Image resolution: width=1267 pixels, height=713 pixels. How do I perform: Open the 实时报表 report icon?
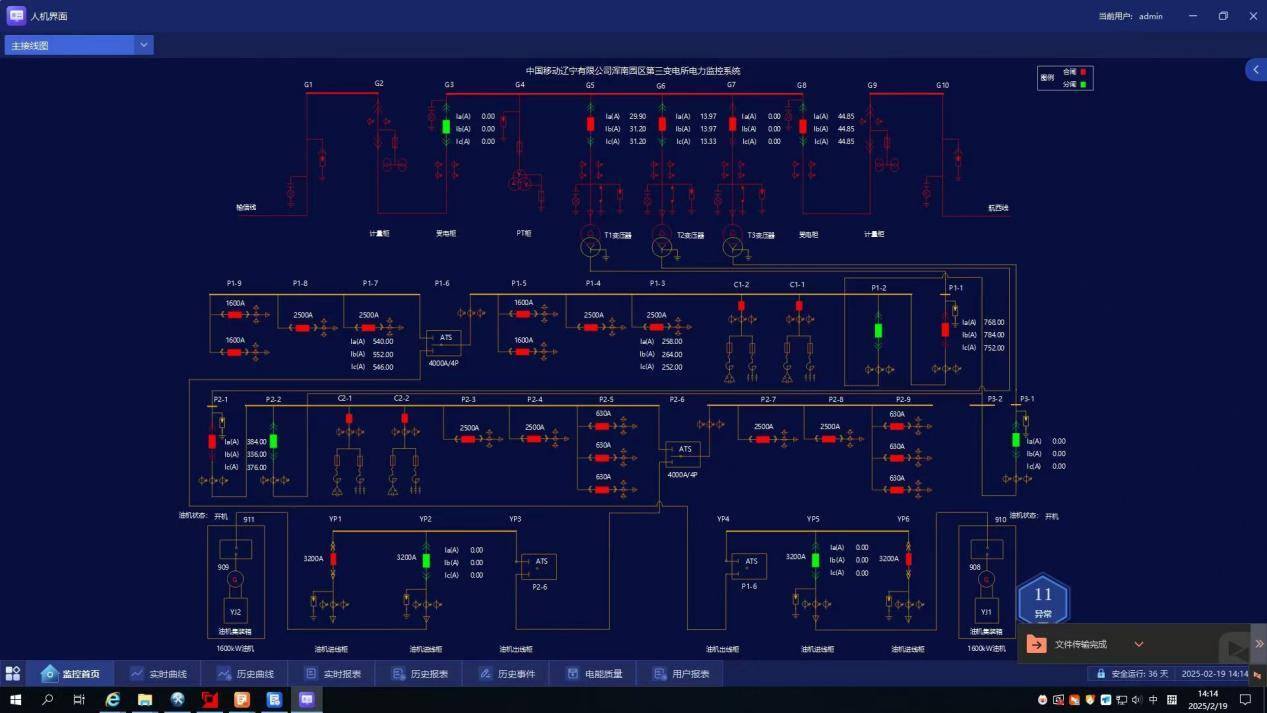(311, 674)
